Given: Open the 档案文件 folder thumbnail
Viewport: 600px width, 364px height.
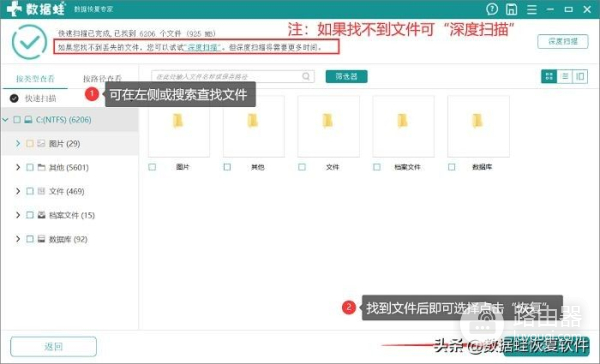Looking at the screenshot, I should click(403, 126).
